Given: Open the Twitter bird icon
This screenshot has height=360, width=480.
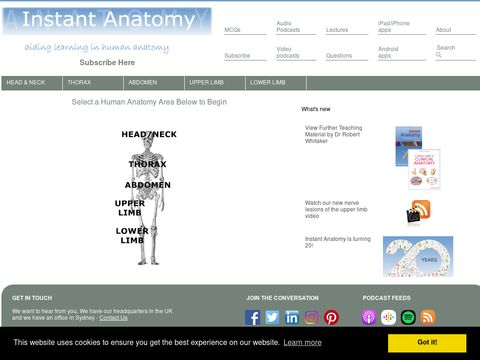Looking at the screenshot, I should [272, 317].
